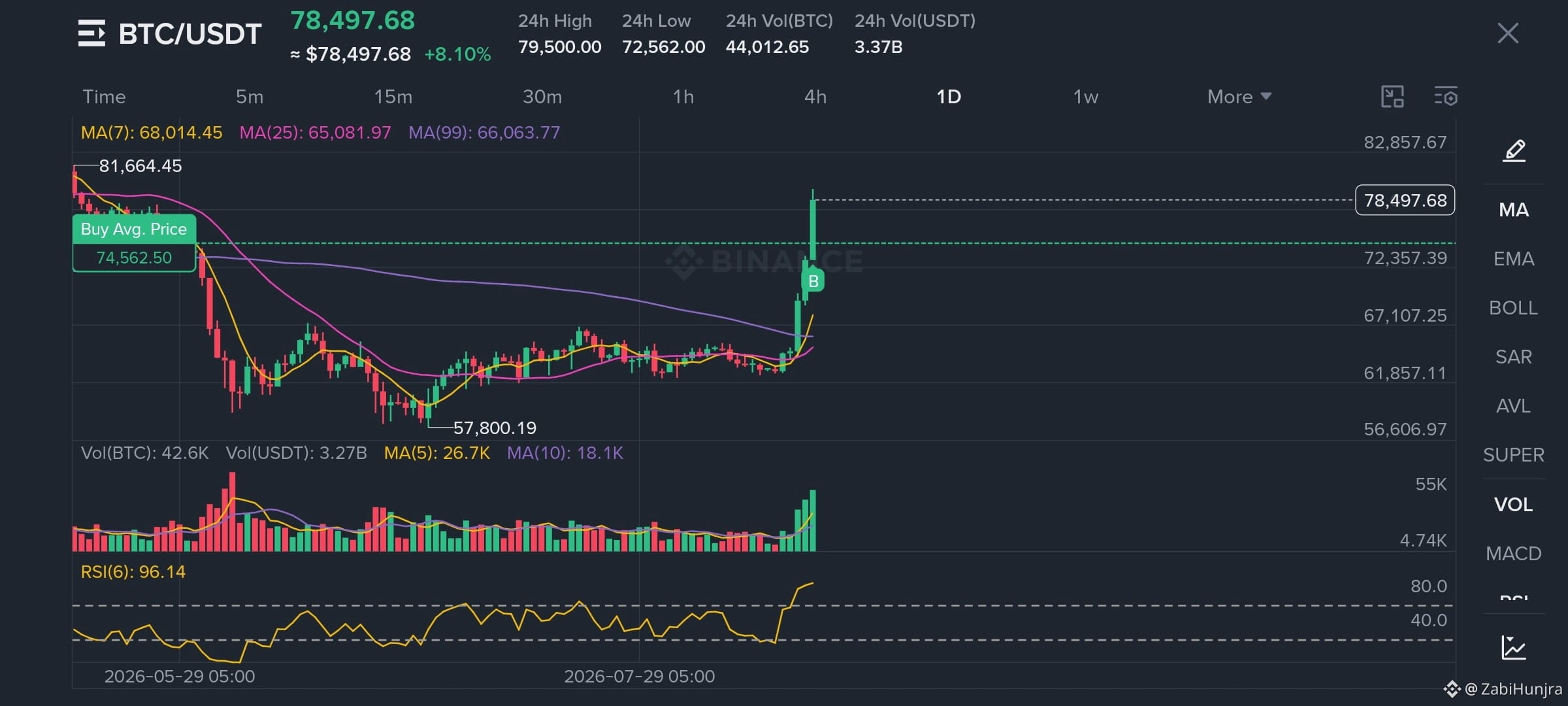
Task: Click the 2026-05-29 05:00 date label
Action: coord(180,677)
